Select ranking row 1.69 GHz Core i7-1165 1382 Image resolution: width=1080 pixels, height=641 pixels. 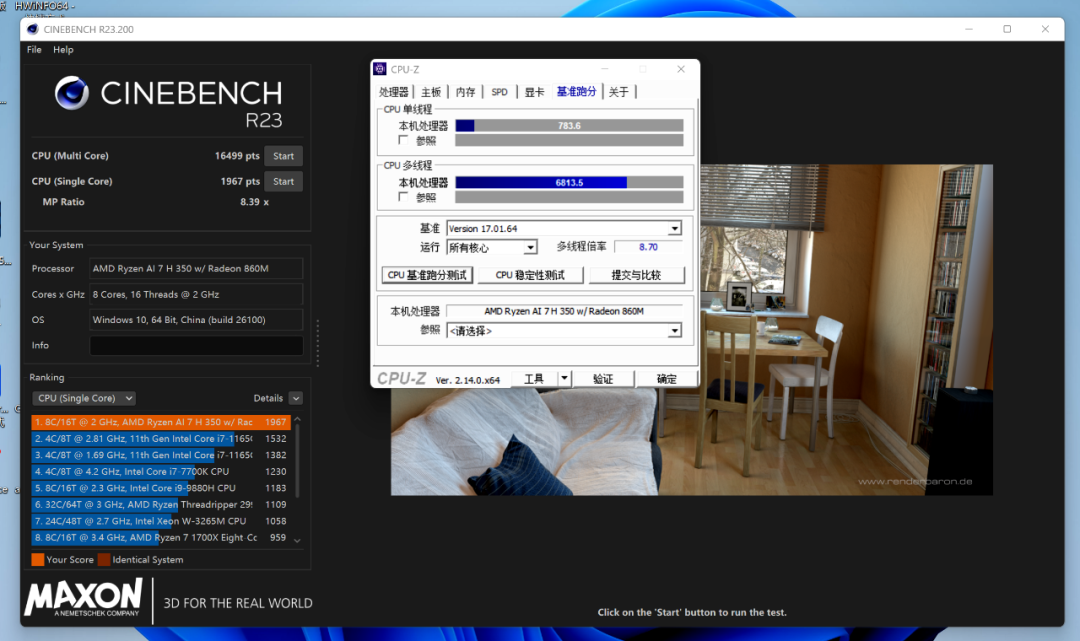tap(161, 454)
